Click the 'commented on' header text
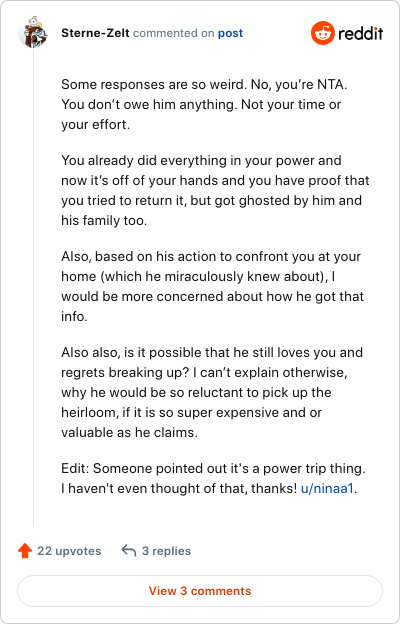Image resolution: width=400 pixels, height=624 pixels. click(x=174, y=33)
